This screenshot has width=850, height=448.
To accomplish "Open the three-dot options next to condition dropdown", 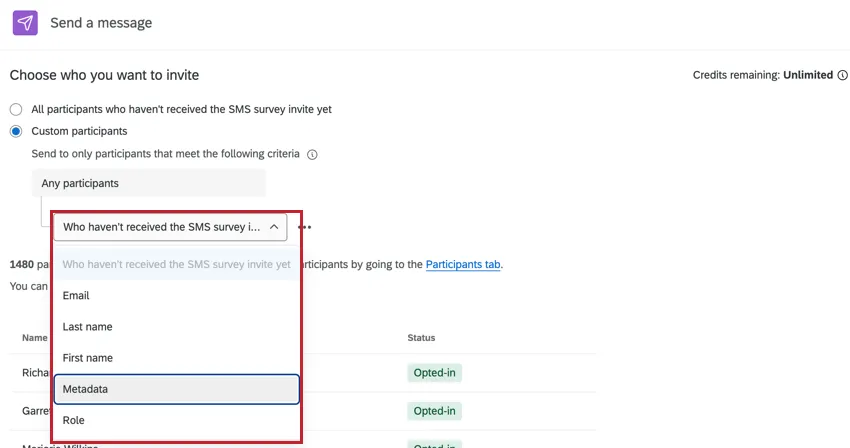I will click(305, 227).
